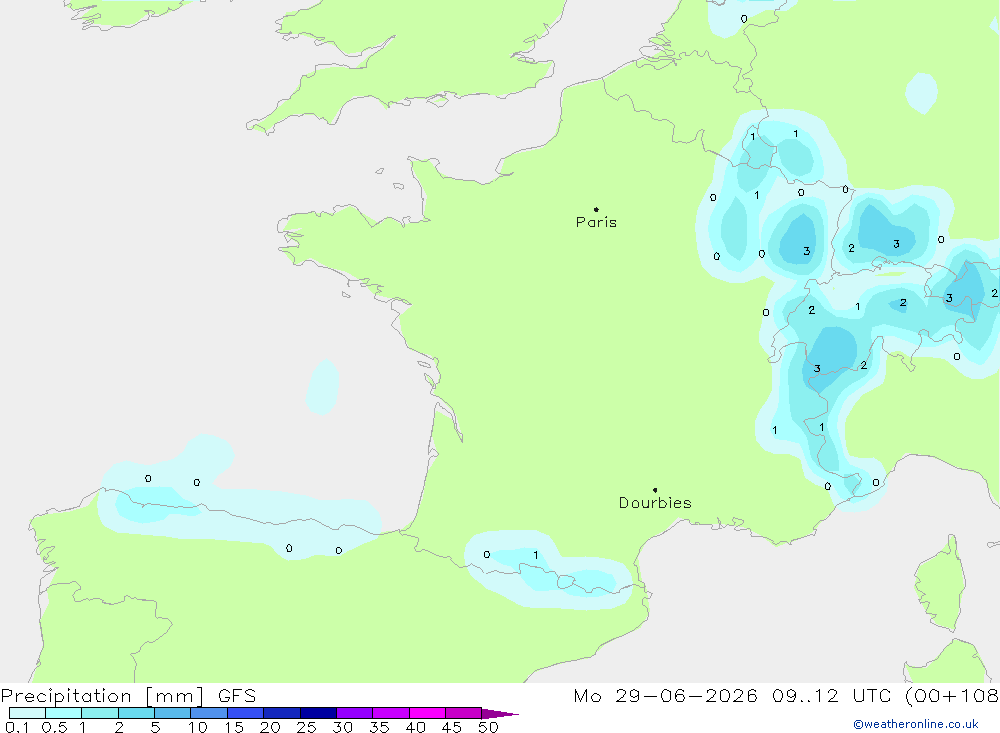Click the 0.1 legend scale value
The width and height of the screenshot is (1000, 733).
17,727
